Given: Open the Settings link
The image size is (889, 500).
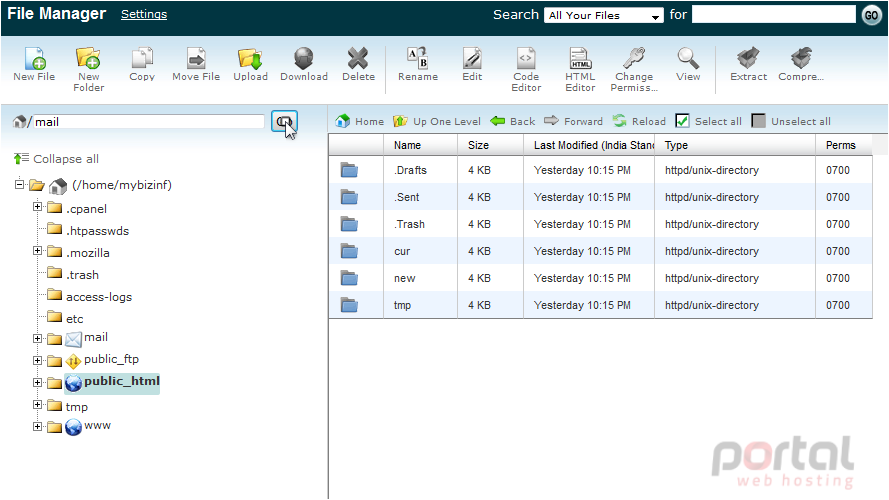Looking at the screenshot, I should (144, 14).
